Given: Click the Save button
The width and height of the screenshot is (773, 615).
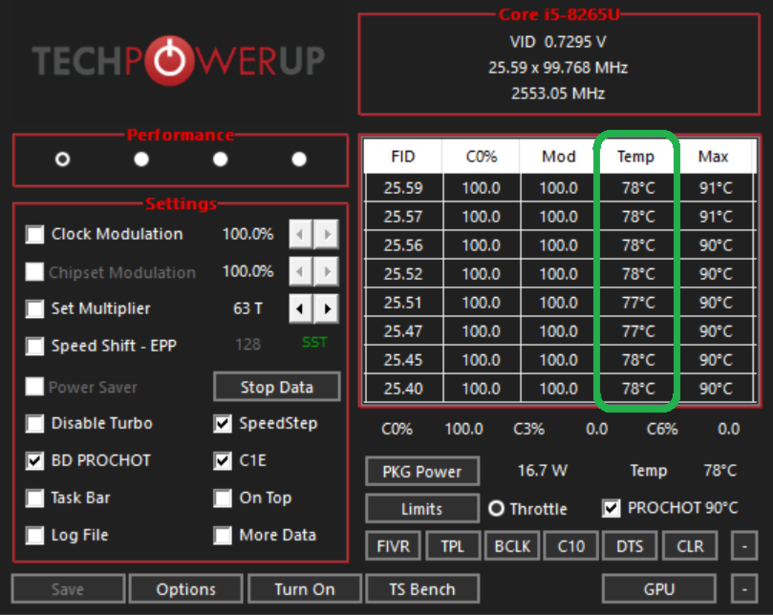Looking at the screenshot, I should tap(68, 589).
